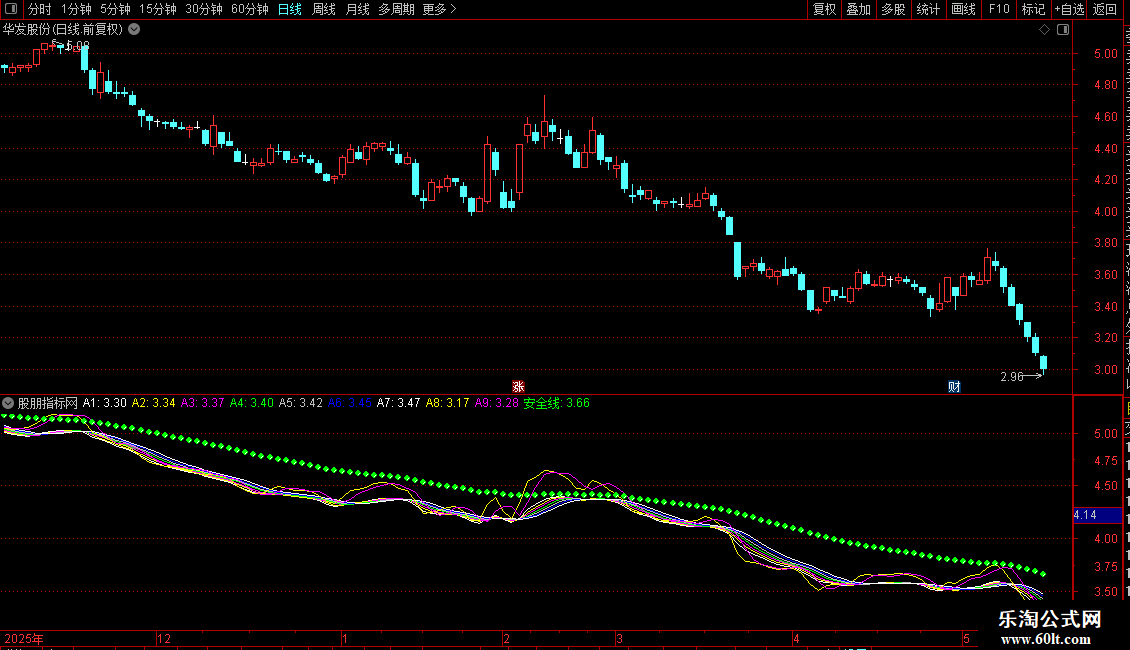The height and width of the screenshot is (650, 1130).
Task: Switch to 分时 intraday view
Action: (x=40, y=9)
